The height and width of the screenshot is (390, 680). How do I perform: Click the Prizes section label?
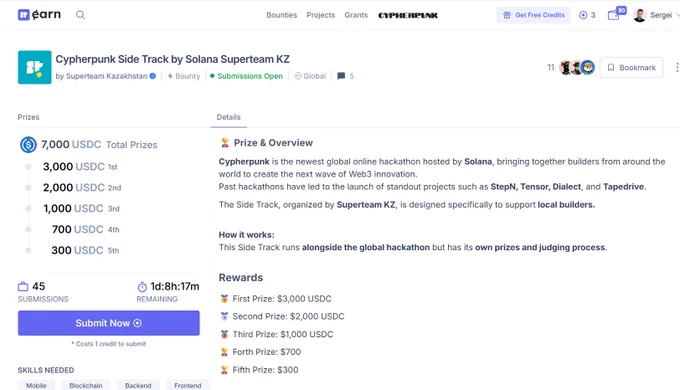click(x=29, y=117)
